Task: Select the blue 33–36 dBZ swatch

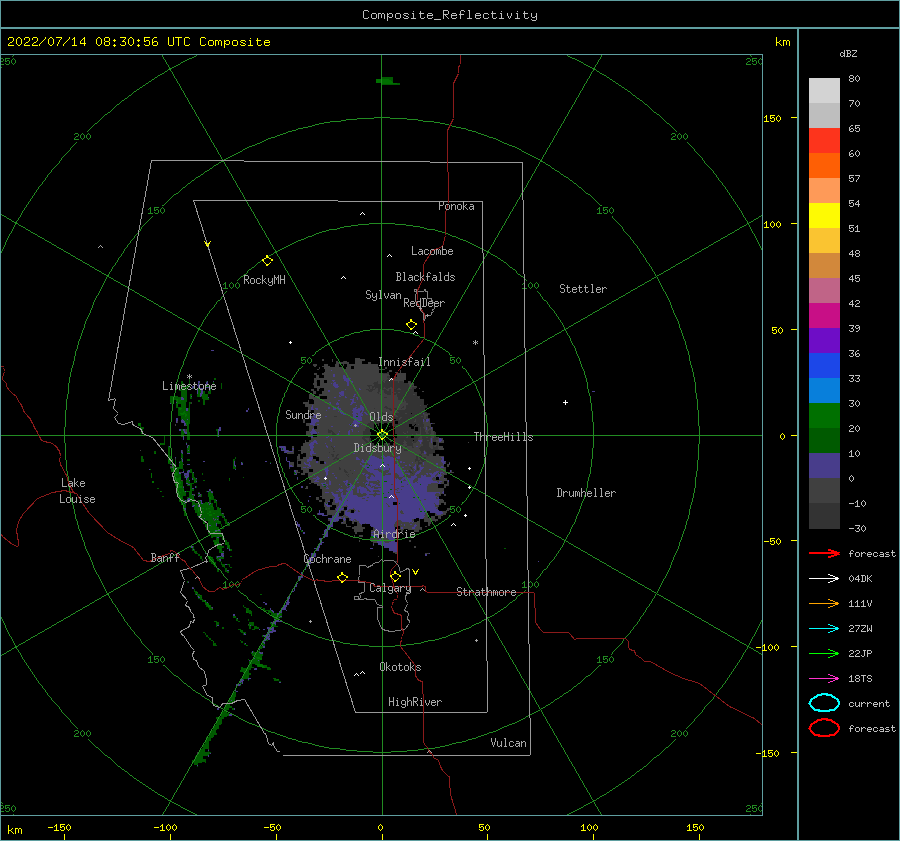Action: (824, 365)
